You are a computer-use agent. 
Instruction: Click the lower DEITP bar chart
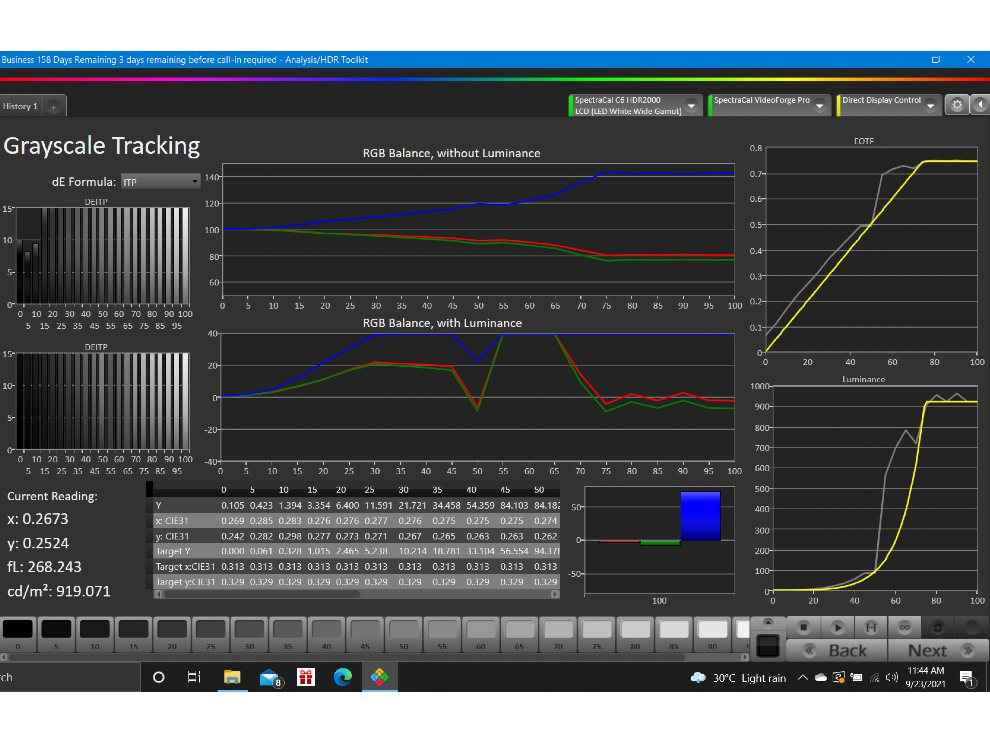(103, 401)
